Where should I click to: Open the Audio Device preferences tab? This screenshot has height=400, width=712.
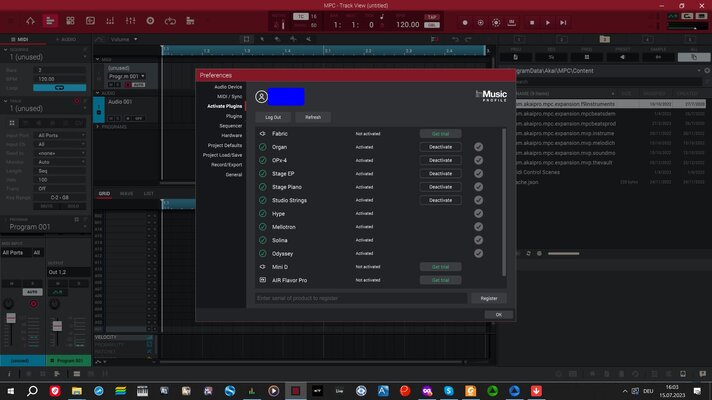[x=228, y=87]
